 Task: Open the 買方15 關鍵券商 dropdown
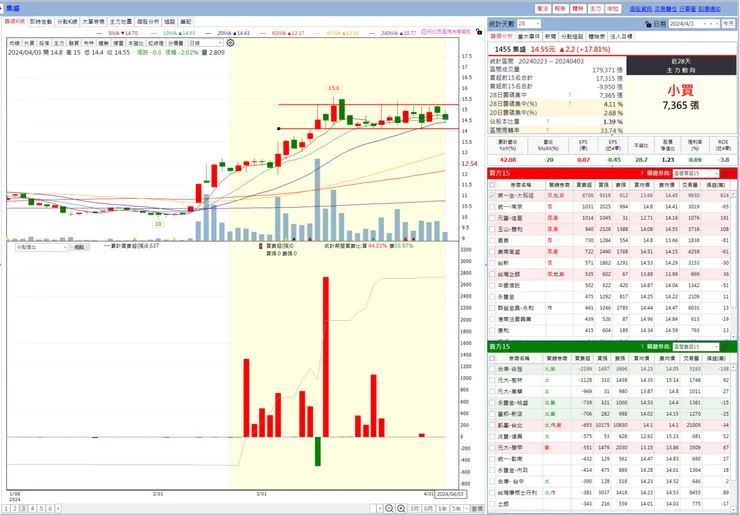(x=696, y=173)
